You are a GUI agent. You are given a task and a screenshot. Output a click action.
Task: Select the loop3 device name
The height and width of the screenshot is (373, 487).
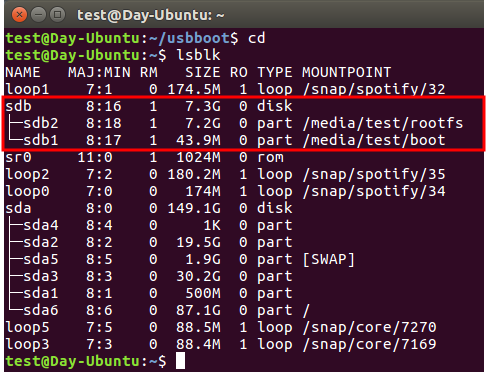pos(27,344)
